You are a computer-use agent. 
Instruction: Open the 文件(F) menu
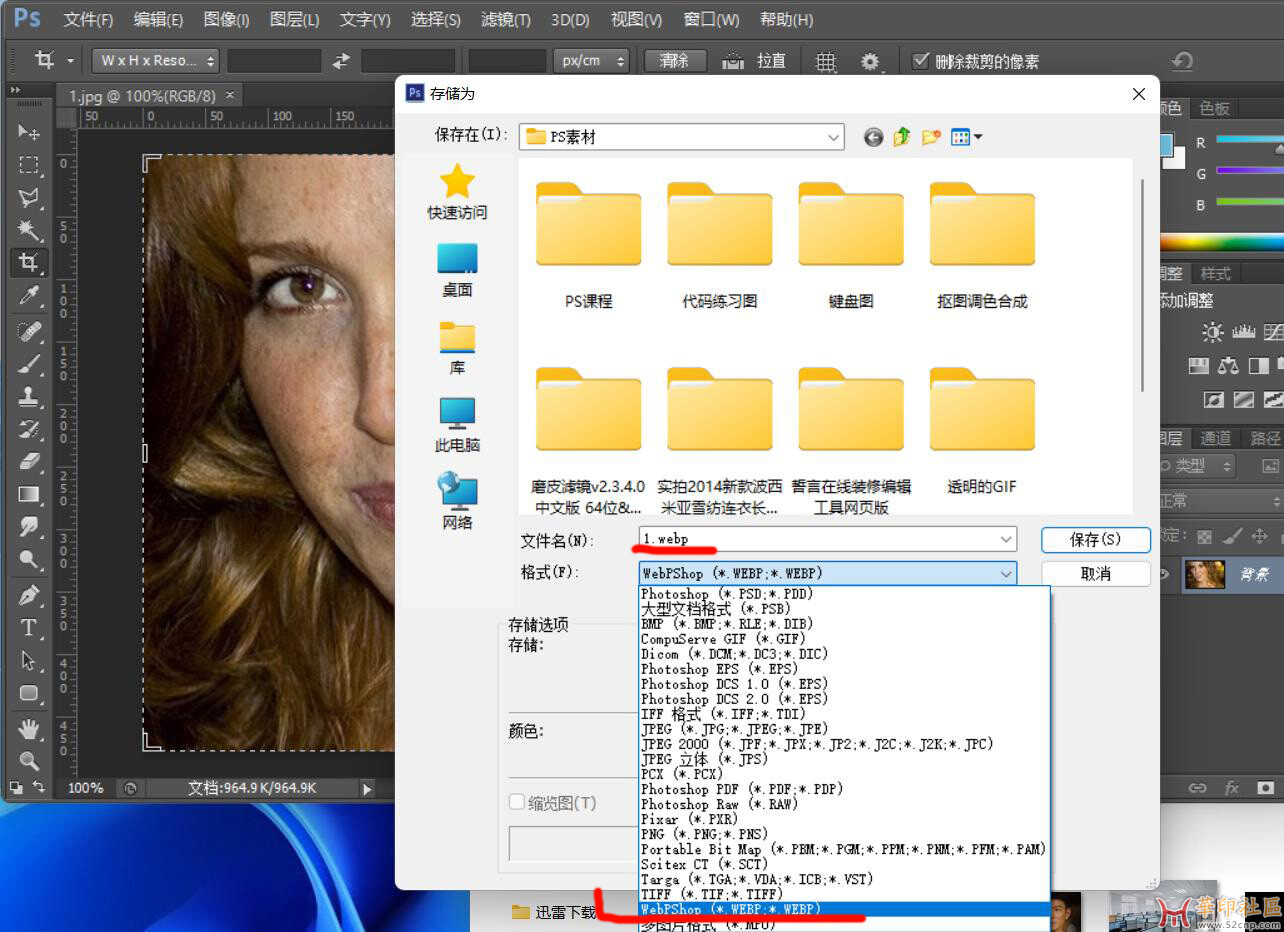click(88, 20)
